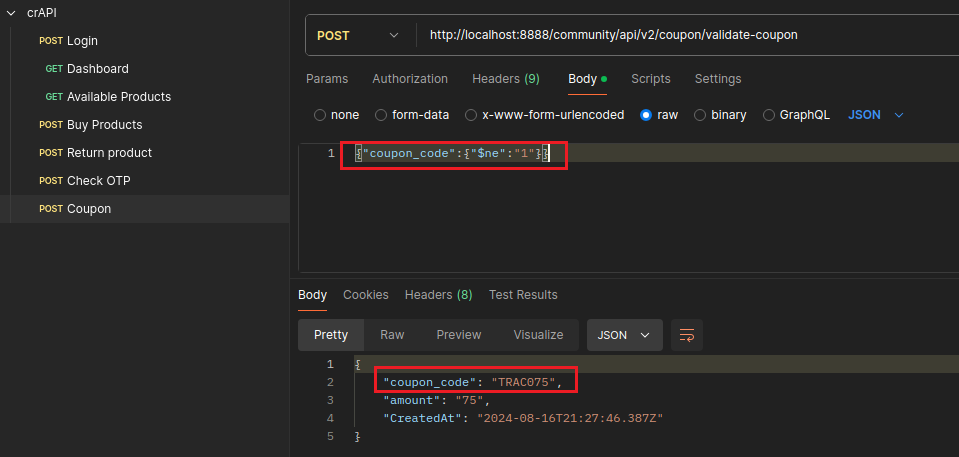Switch to the Params tab
Screen dimensions: 959x457
(327, 79)
